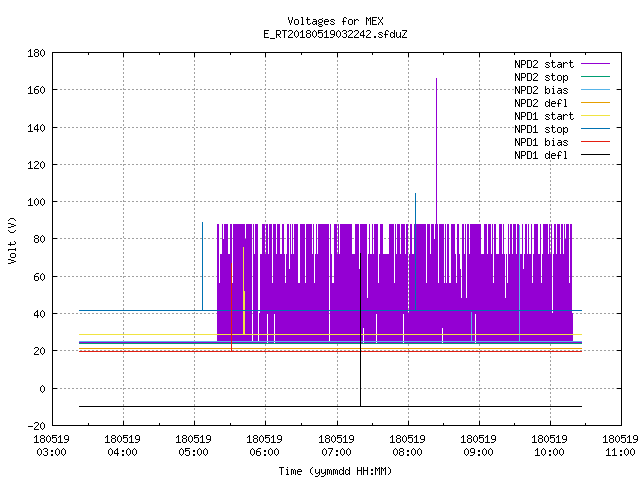Click the 'NPD2 stop' legend label
The width and height of the screenshot is (640, 480).
pos(541,77)
